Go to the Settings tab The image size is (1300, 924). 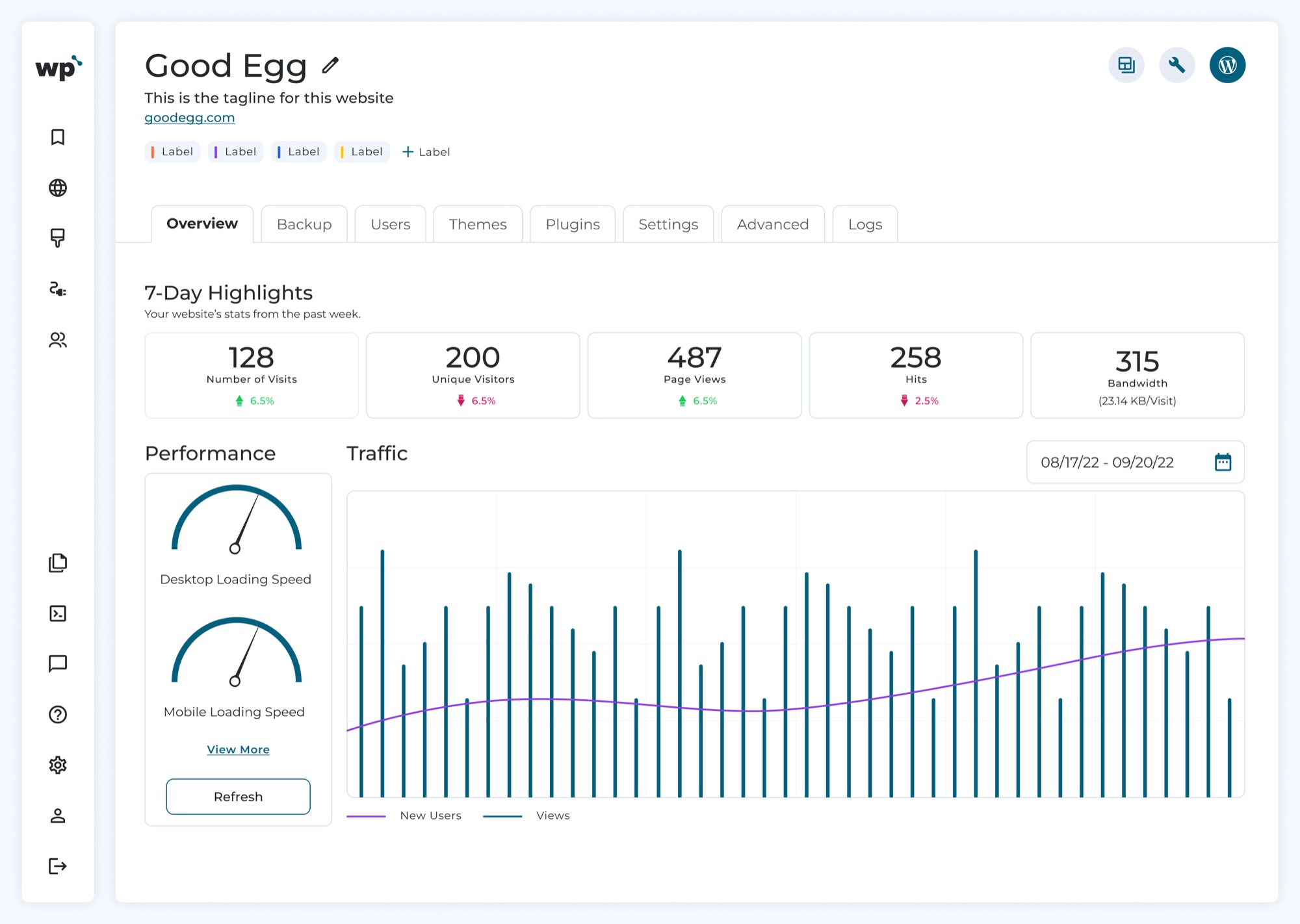tap(668, 224)
